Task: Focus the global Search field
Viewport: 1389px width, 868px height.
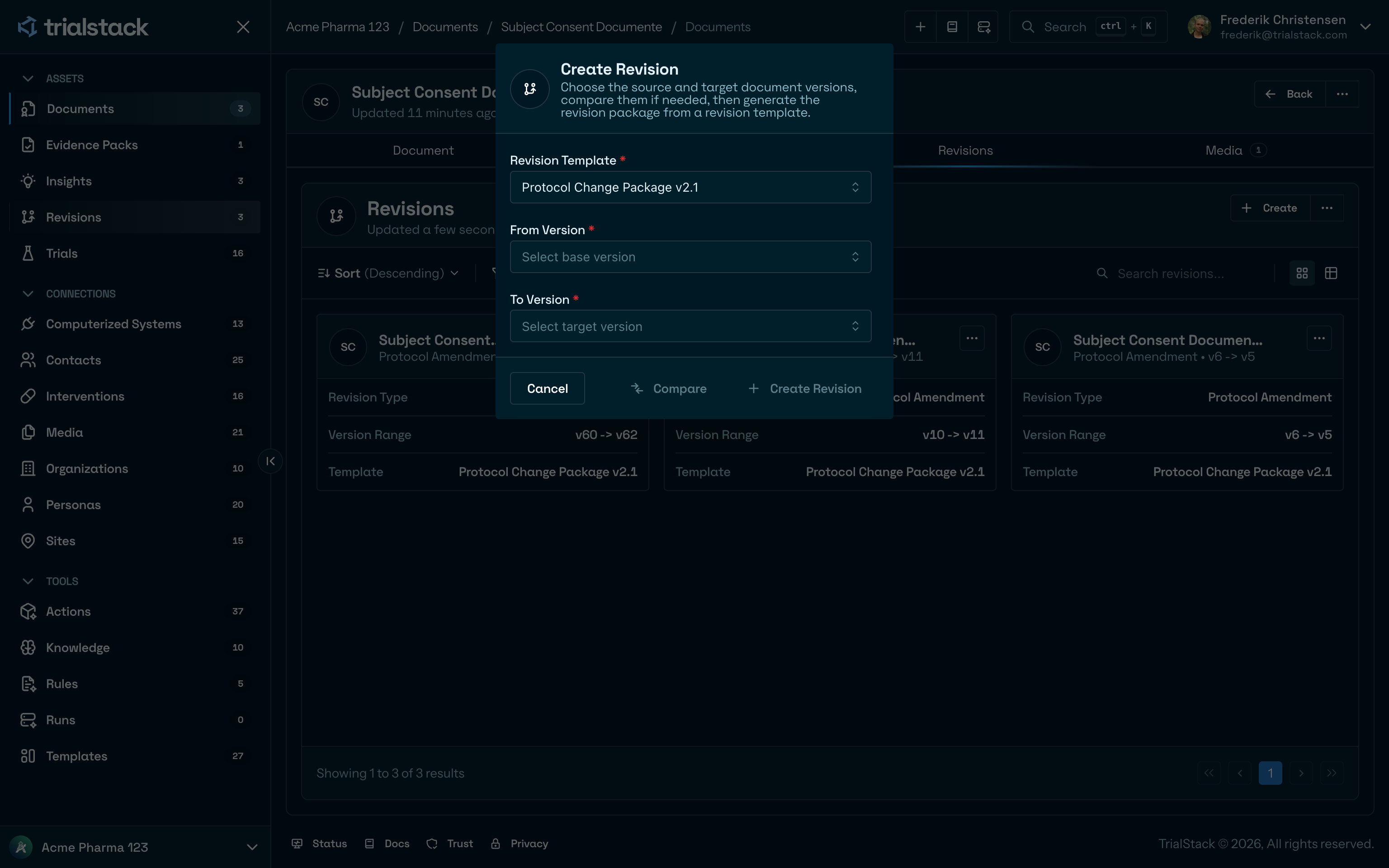Action: (1088, 27)
